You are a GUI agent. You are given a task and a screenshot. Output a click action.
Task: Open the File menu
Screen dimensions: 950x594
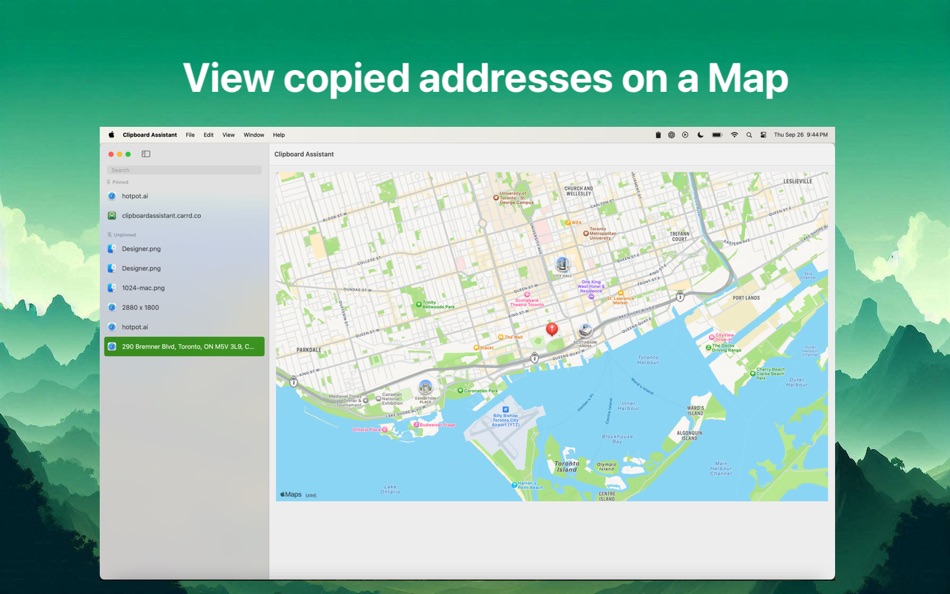tap(190, 135)
